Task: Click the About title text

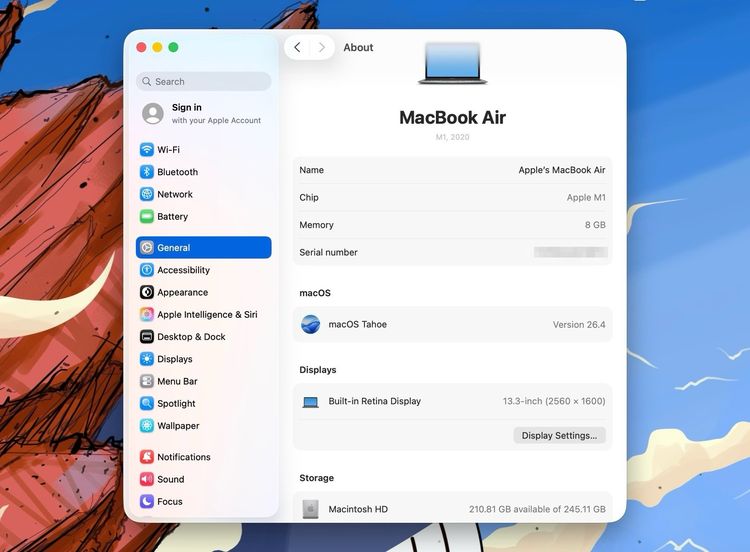Action: coord(358,47)
